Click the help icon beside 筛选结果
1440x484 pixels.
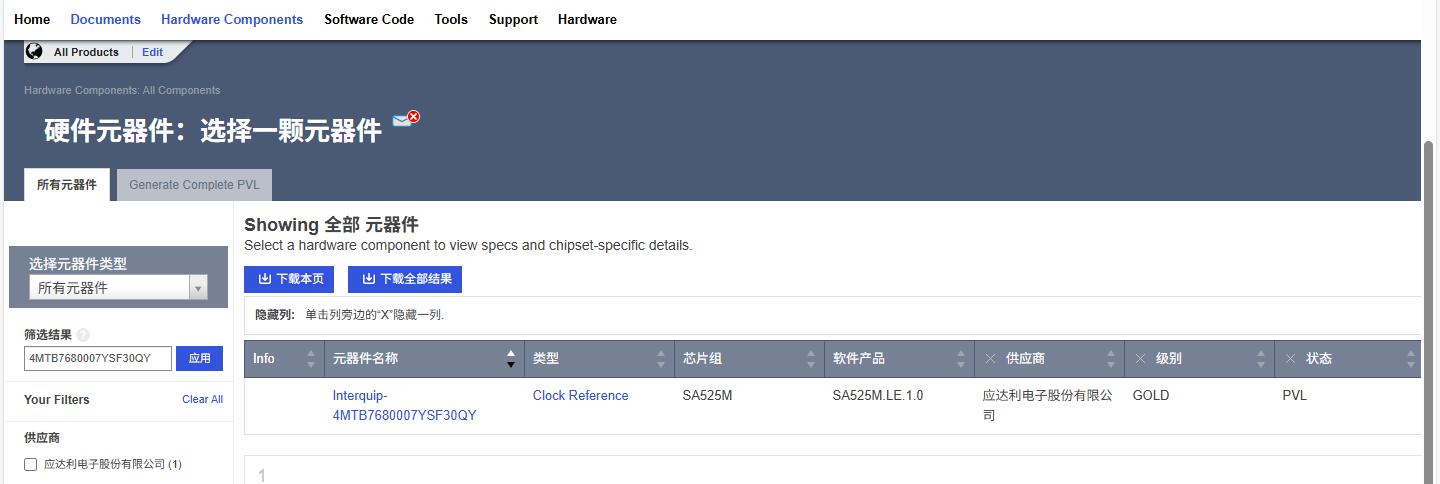click(83, 336)
